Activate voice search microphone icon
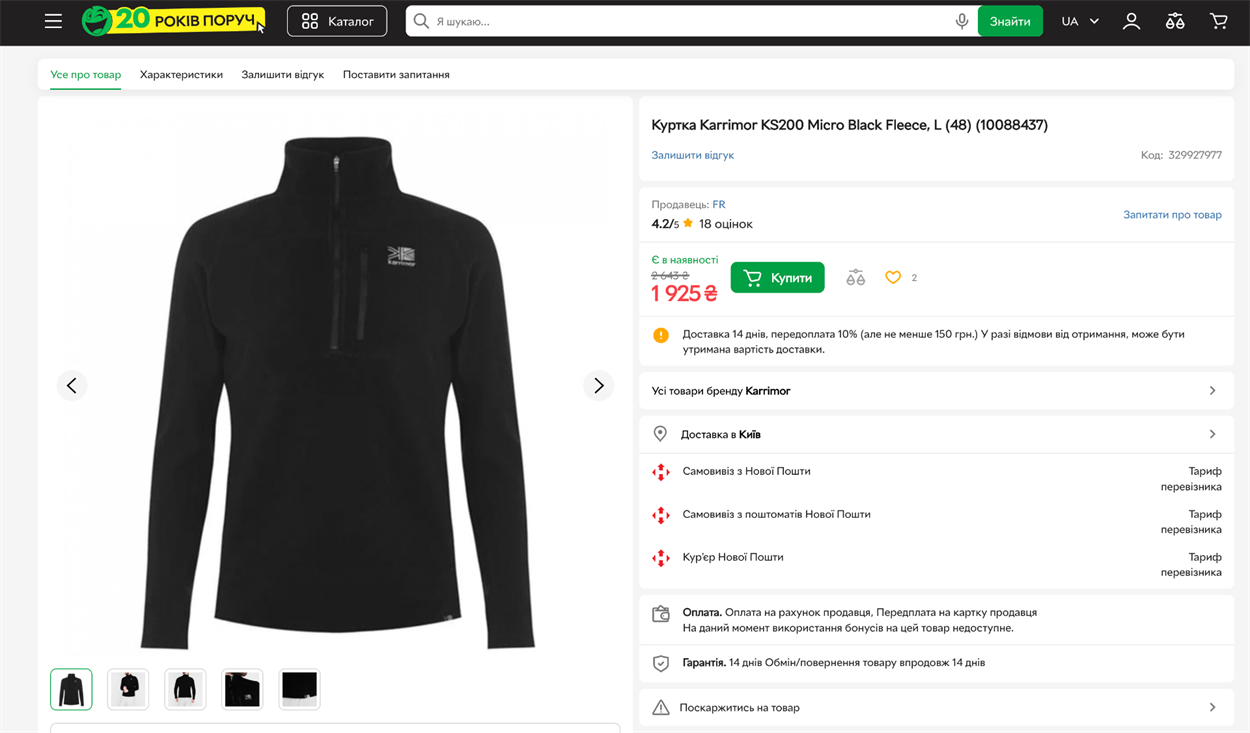This screenshot has height=733, width=1250. [x=961, y=21]
